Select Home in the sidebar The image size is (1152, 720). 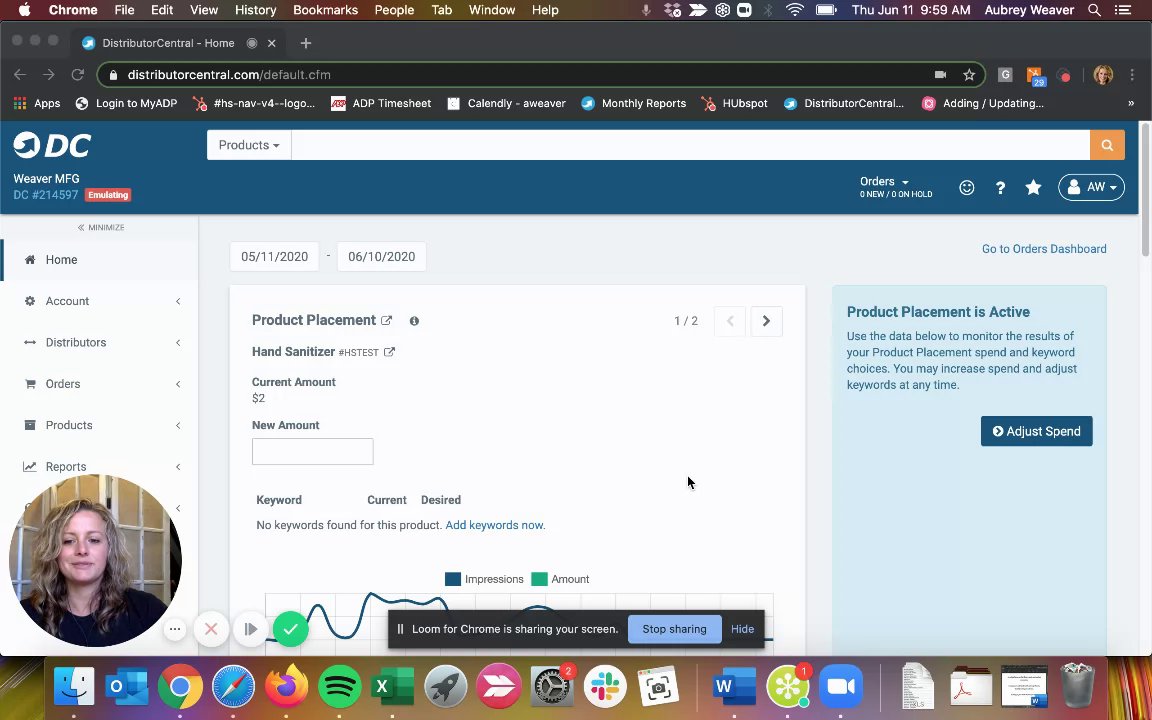tap(99, 259)
